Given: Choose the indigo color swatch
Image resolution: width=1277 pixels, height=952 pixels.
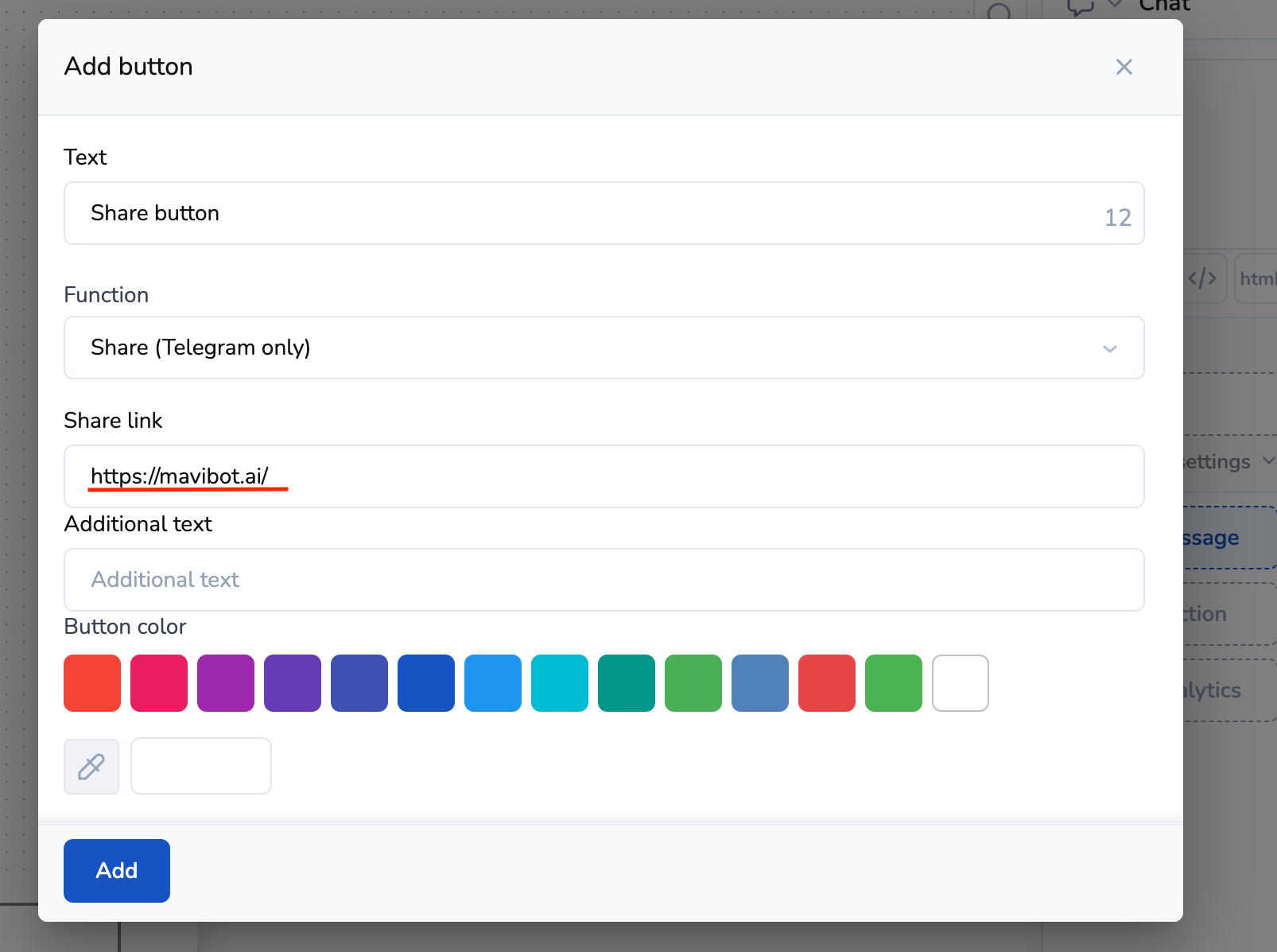Looking at the screenshot, I should tap(359, 683).
